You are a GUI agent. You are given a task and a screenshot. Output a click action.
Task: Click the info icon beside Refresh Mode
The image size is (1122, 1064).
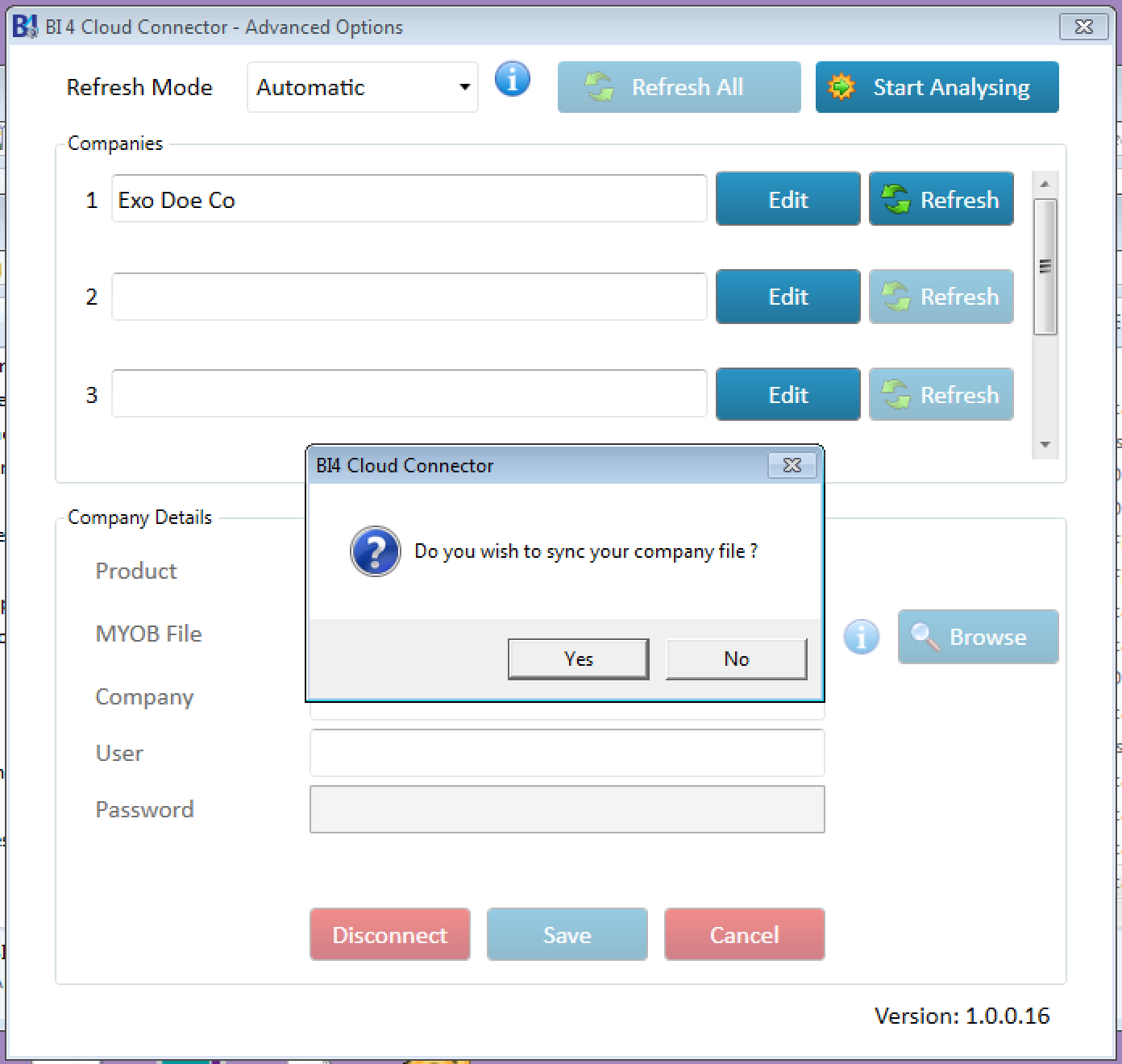pos(513,80)
